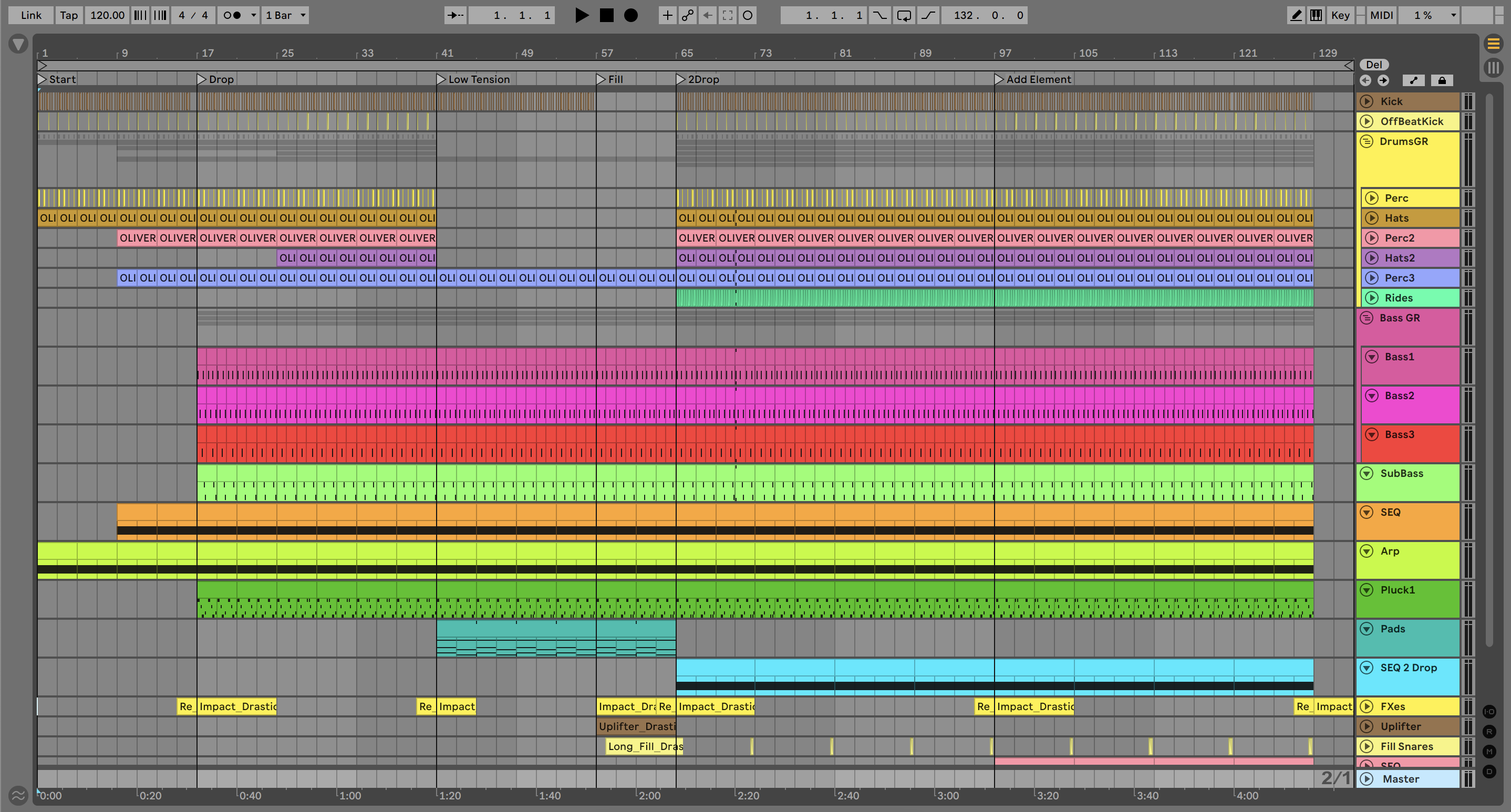Click the Arrangement Record circle button
The image size is (1511, 812).
(x=630, y=15)
